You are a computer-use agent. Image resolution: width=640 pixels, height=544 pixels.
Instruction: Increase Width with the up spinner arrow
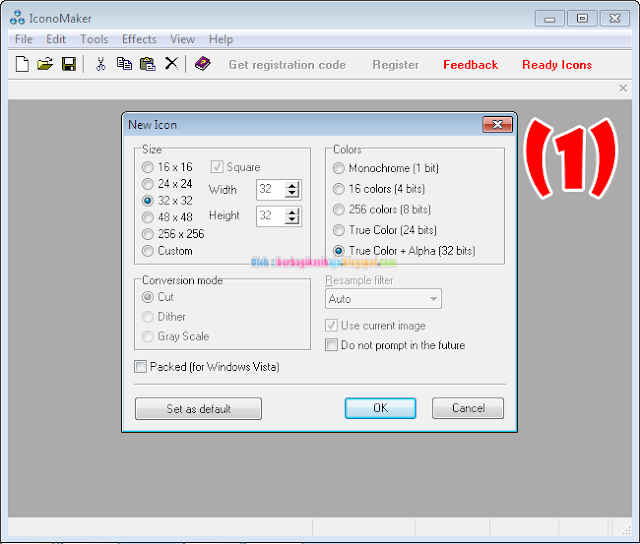(292, 186)
